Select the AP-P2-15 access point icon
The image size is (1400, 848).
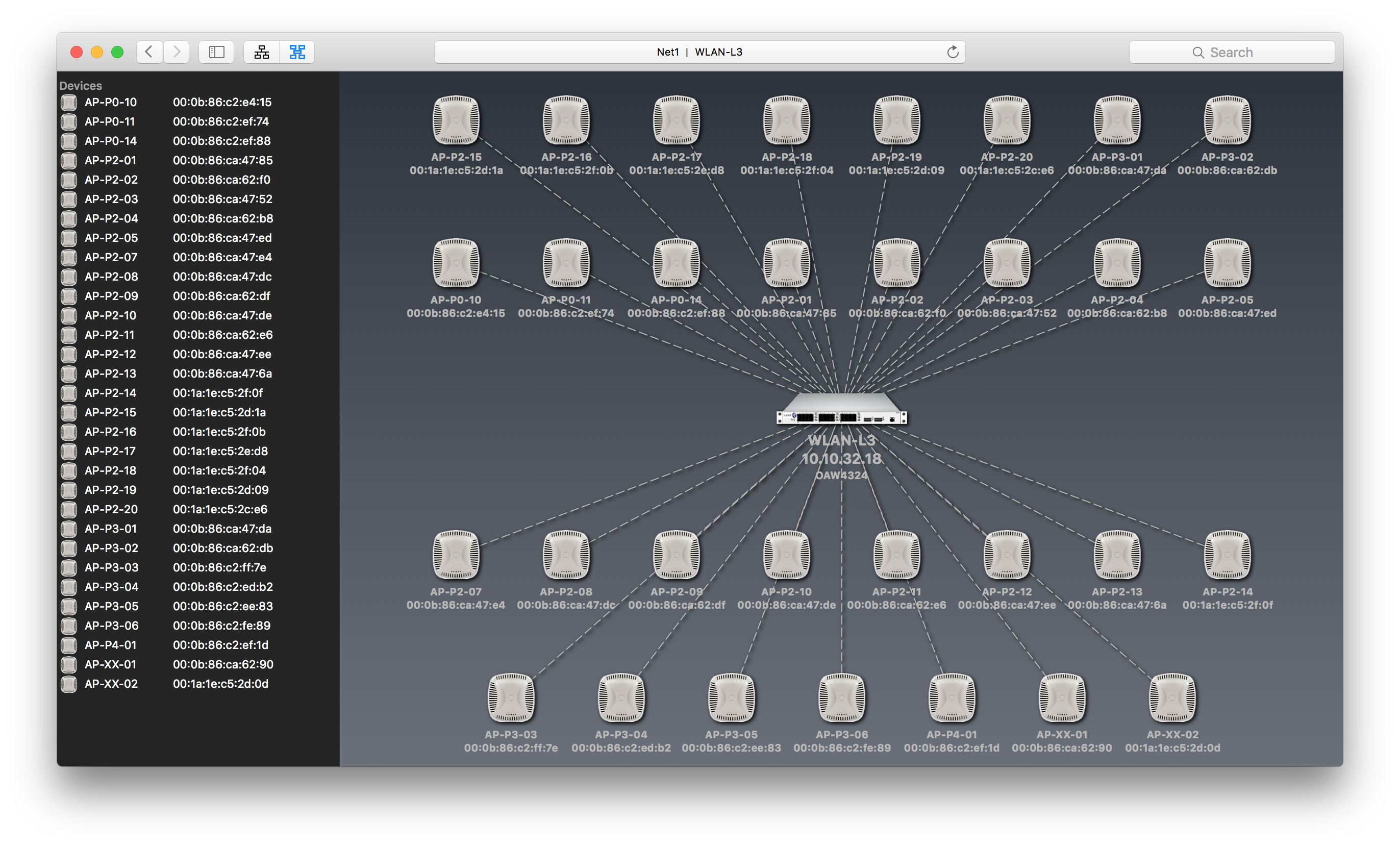click(x=456, y=120)
